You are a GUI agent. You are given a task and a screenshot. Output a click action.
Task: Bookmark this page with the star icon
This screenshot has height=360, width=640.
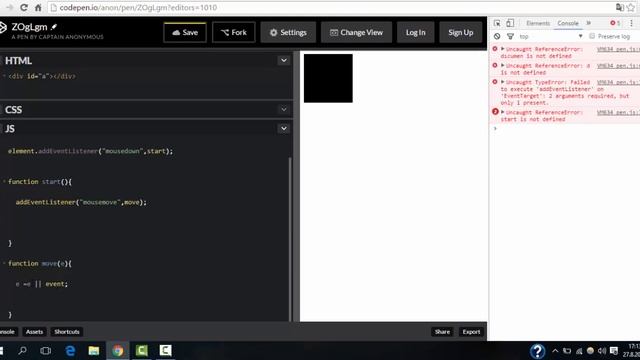click(631, 7)
